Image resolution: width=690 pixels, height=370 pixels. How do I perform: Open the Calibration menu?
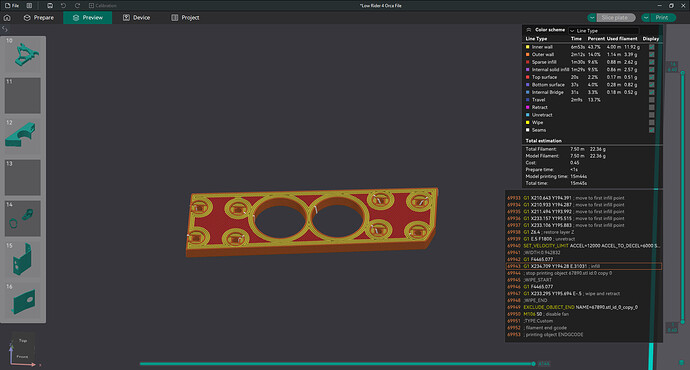(x=103, y=6)
